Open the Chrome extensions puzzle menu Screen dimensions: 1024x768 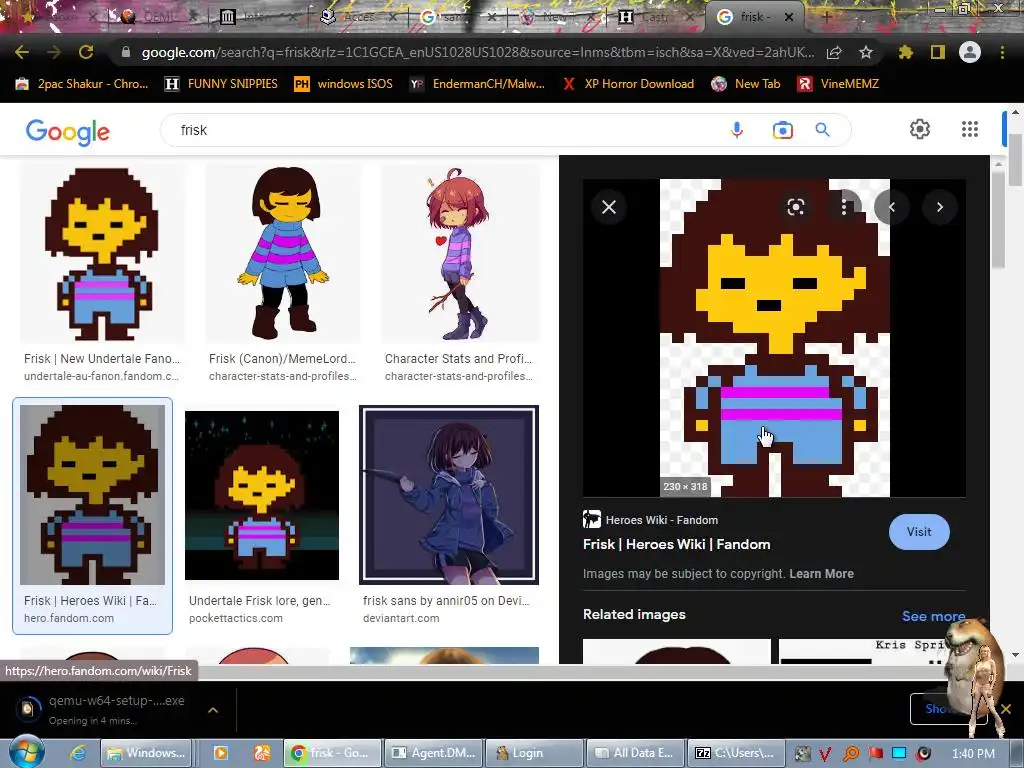click(x=905, y=52)
